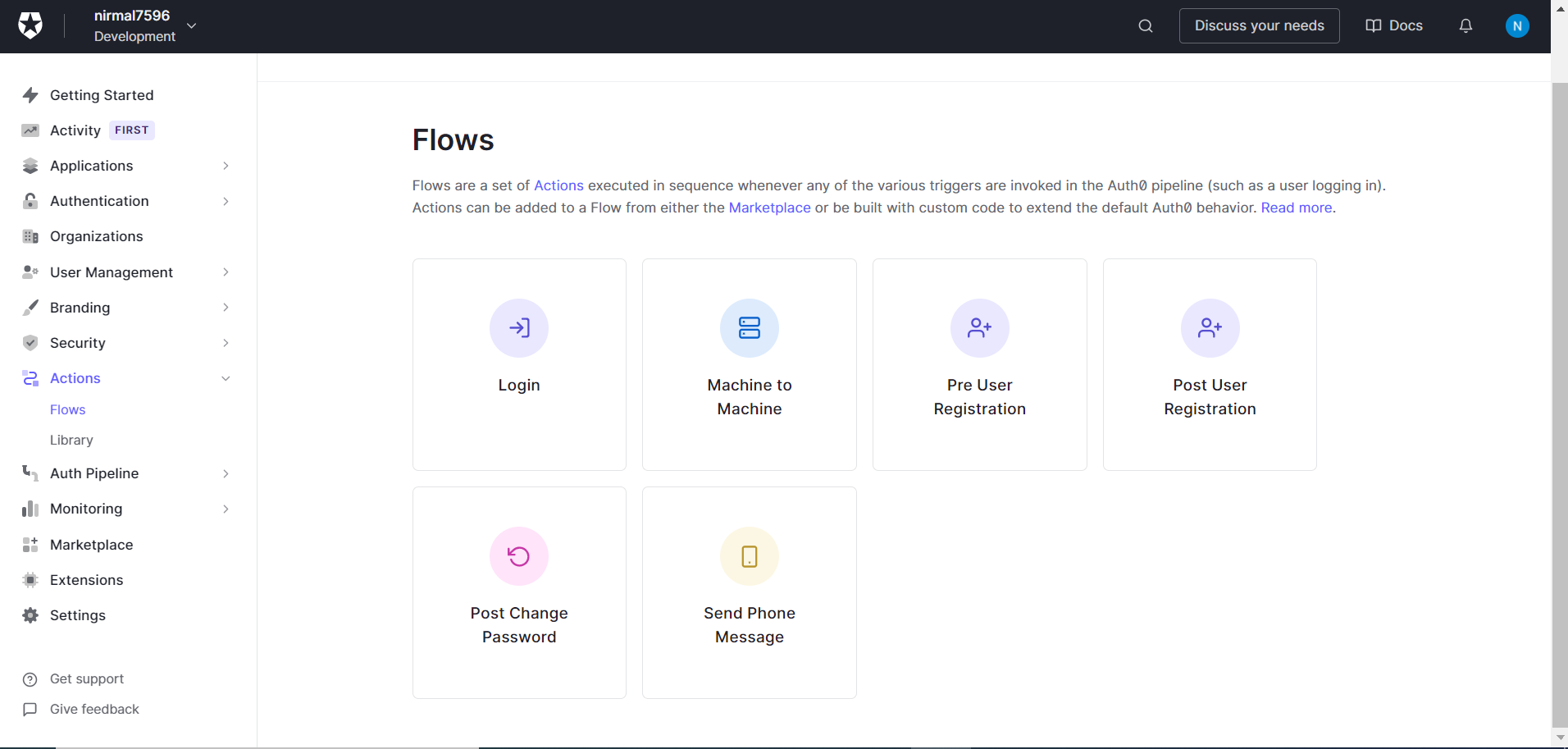The width and height of the screenshot is (1568, 749).
Task: Click the Login flow arrow icon
Action: pos(519,328)
